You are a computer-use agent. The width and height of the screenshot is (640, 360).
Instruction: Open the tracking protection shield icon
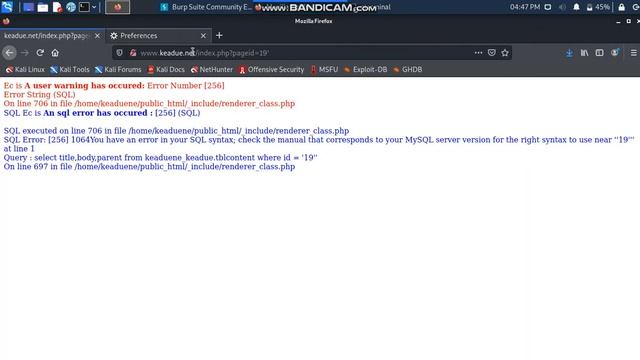pos(119,53)
